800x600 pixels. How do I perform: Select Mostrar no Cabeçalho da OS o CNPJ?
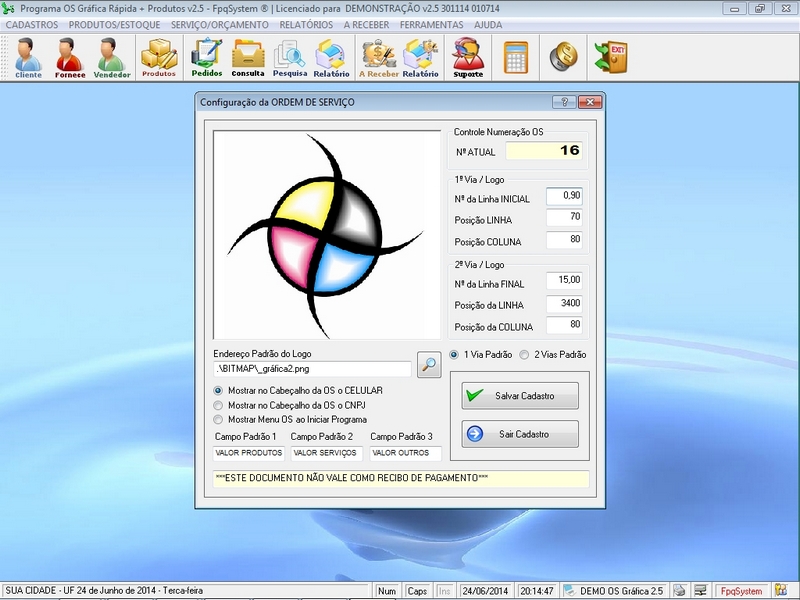(219, 405)
